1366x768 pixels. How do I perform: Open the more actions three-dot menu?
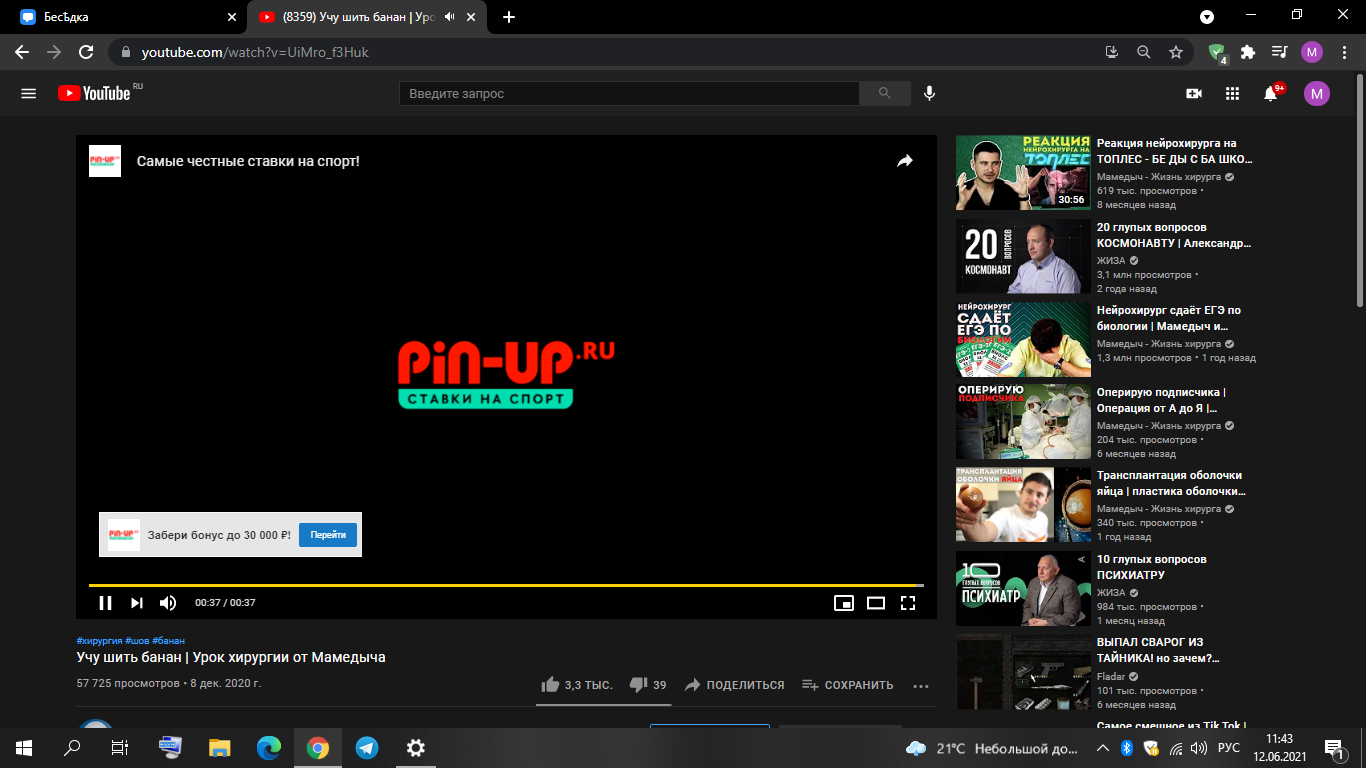coord(921,686)
